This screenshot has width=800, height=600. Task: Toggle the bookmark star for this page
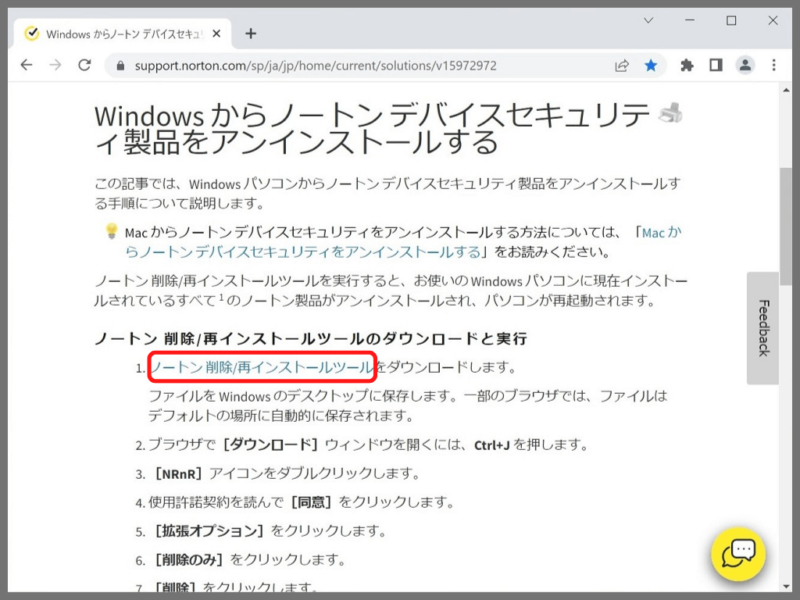tap(651, 65)
